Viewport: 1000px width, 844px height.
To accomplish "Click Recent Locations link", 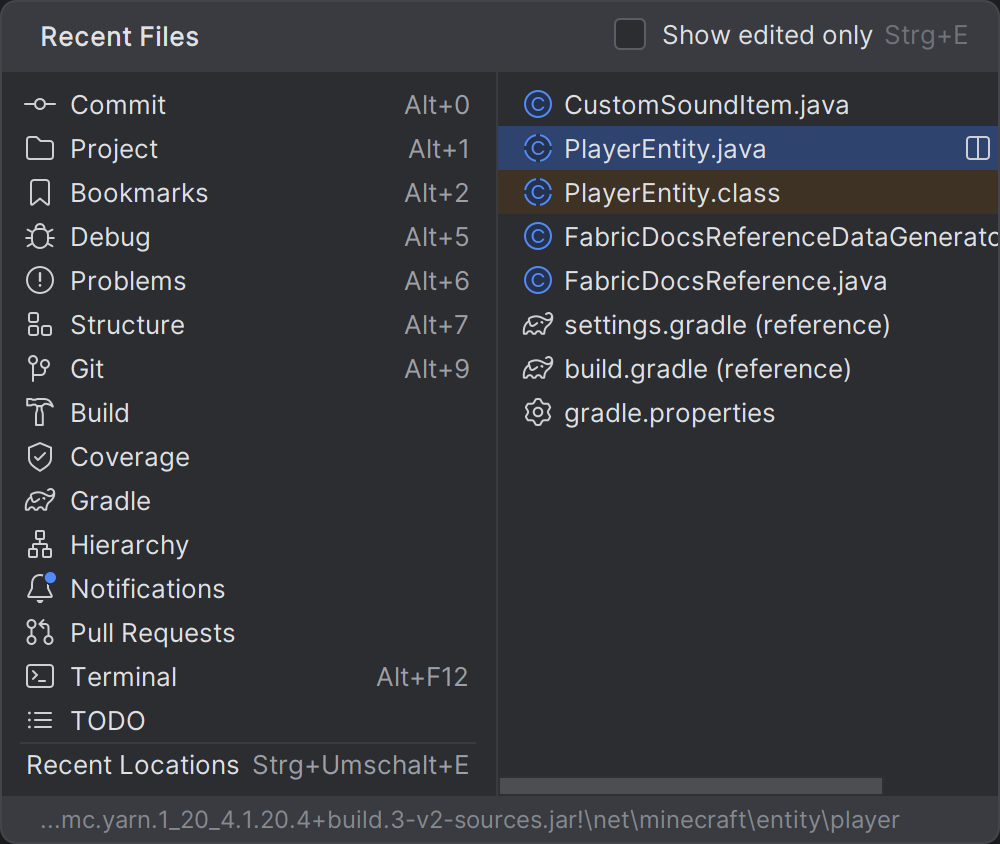I will pos(133,765).
